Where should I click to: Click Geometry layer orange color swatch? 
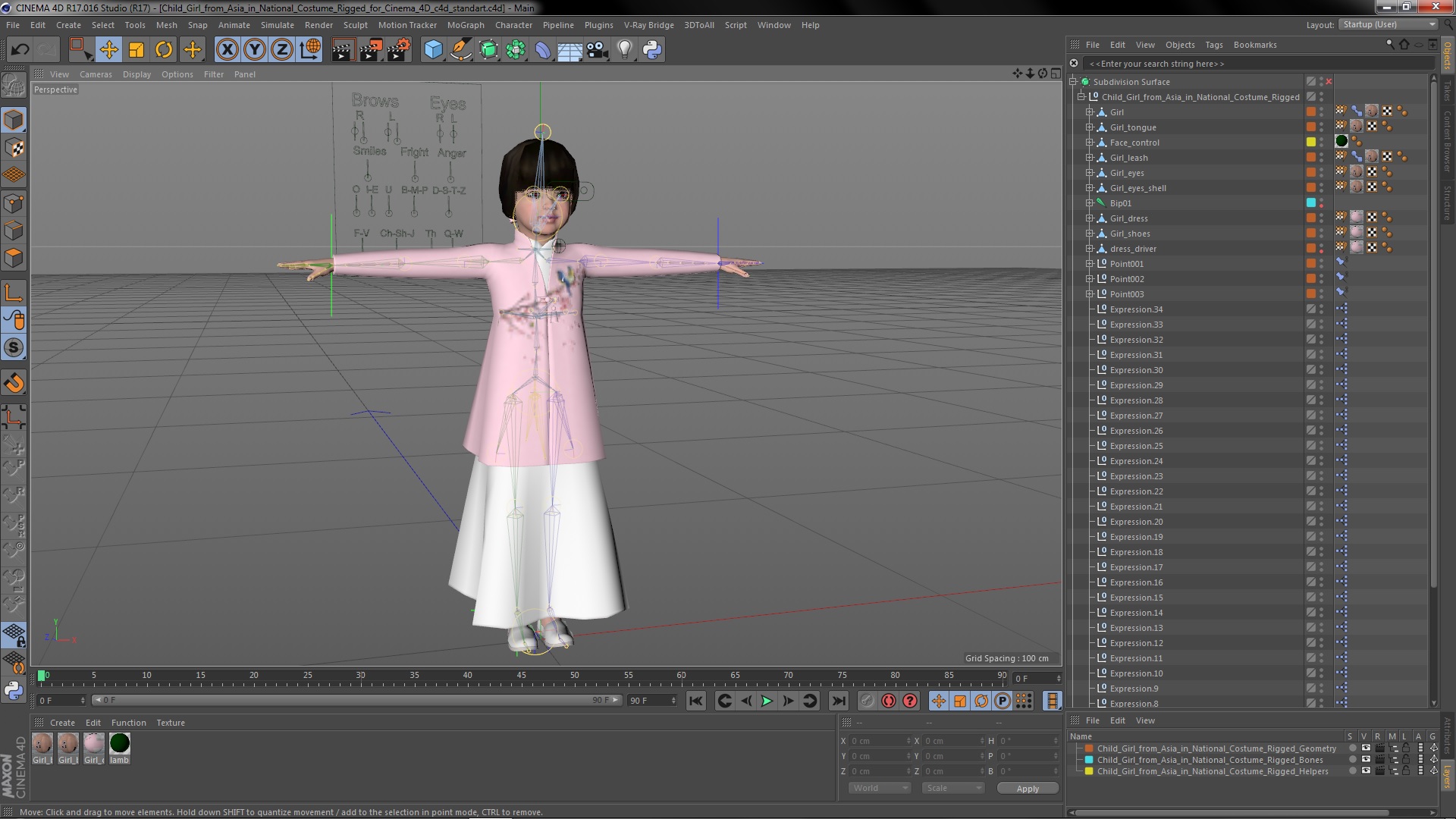[1089, 748]
